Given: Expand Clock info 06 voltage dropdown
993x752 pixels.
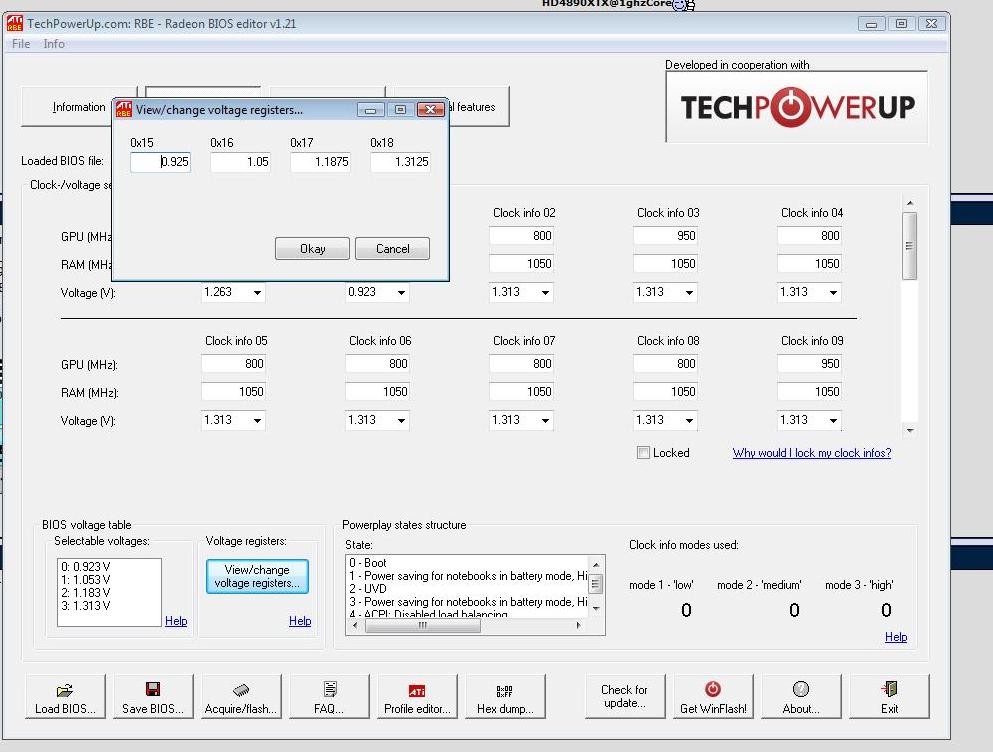Looking at the screenshot, I should pos(401,420).
